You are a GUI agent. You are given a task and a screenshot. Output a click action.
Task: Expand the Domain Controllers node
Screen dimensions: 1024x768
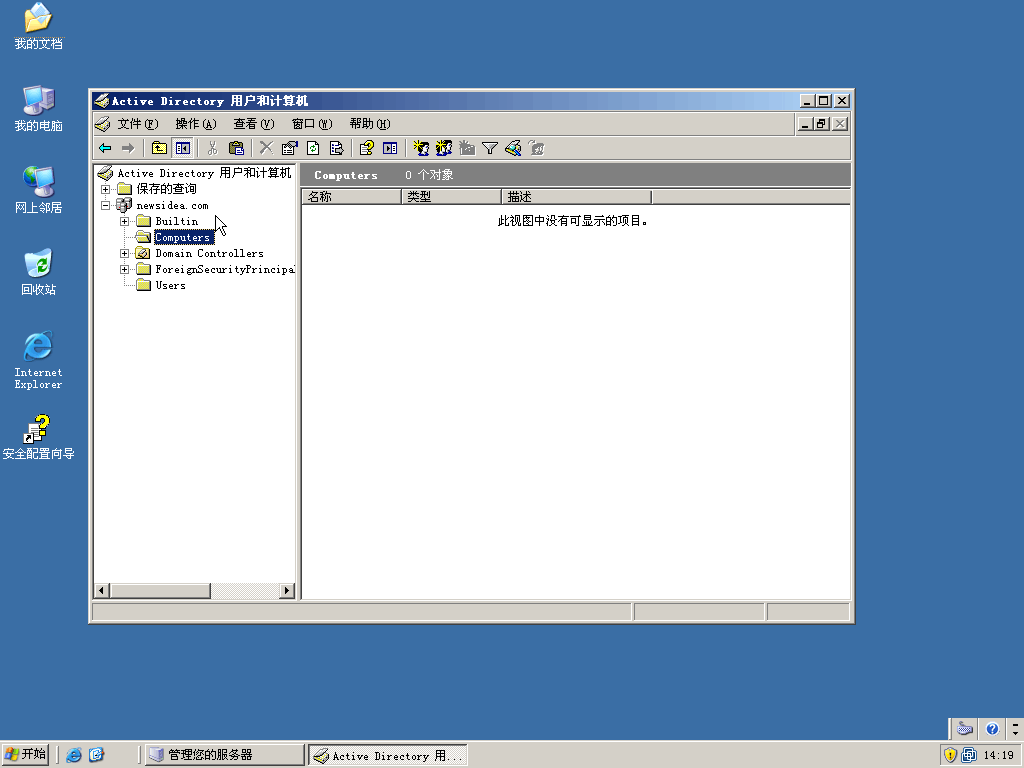(x=124, y=253)
